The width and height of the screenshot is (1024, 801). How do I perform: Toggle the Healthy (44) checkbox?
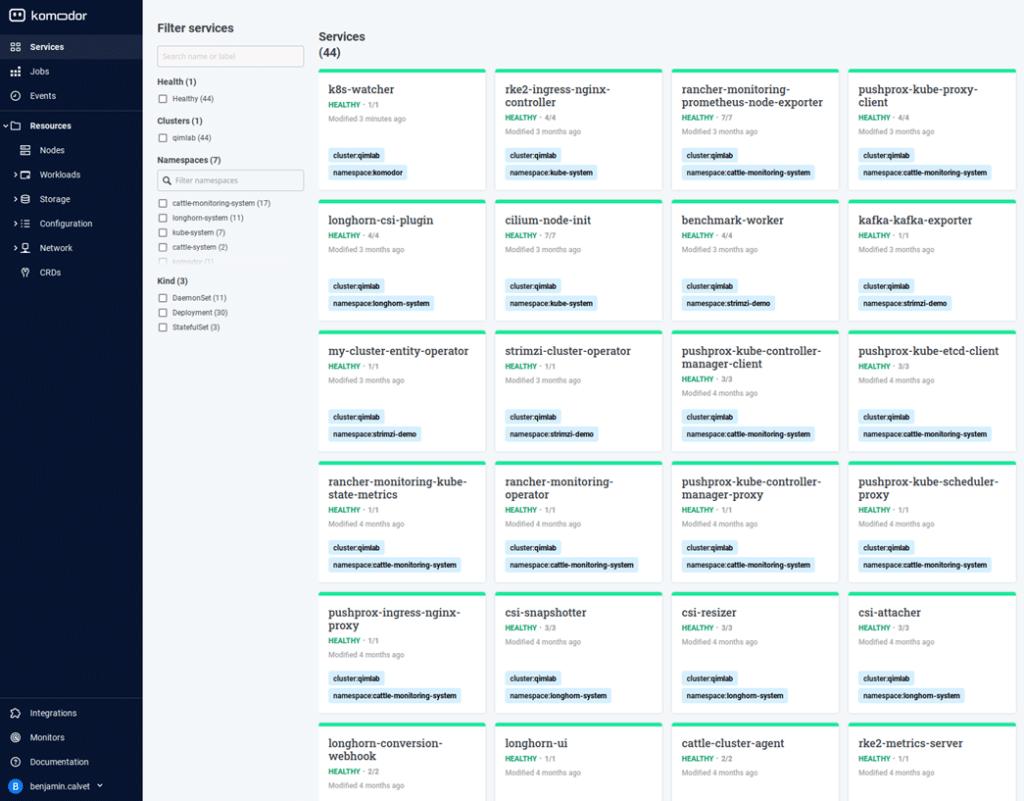tap(163, 99)
